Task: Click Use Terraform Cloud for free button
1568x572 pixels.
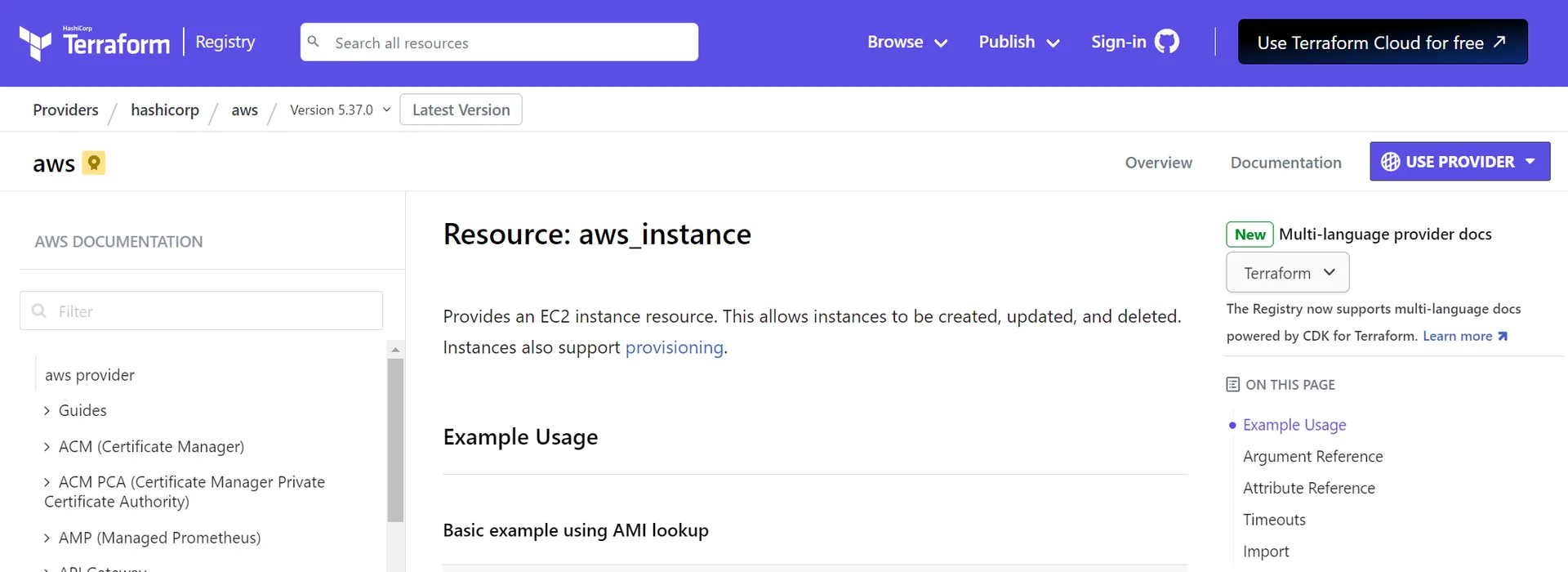Action: point(1383,42)
